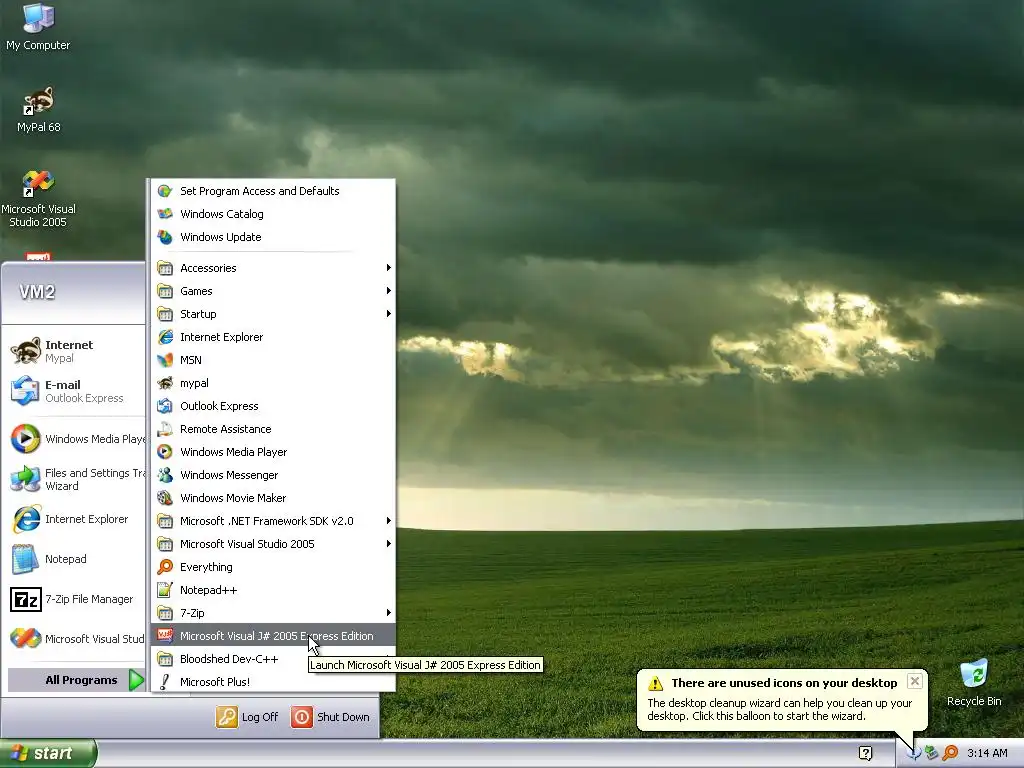
Task: Open My Computer desktop icon
Action: [x=38, y=27]
